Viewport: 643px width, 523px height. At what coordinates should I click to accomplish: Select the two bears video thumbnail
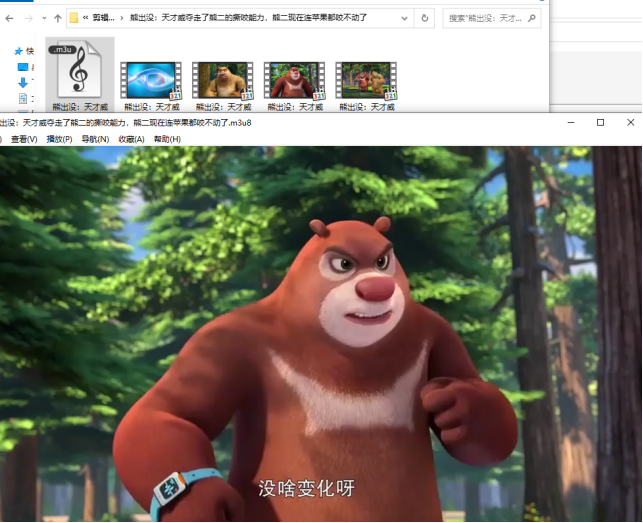tap(367, 81)
